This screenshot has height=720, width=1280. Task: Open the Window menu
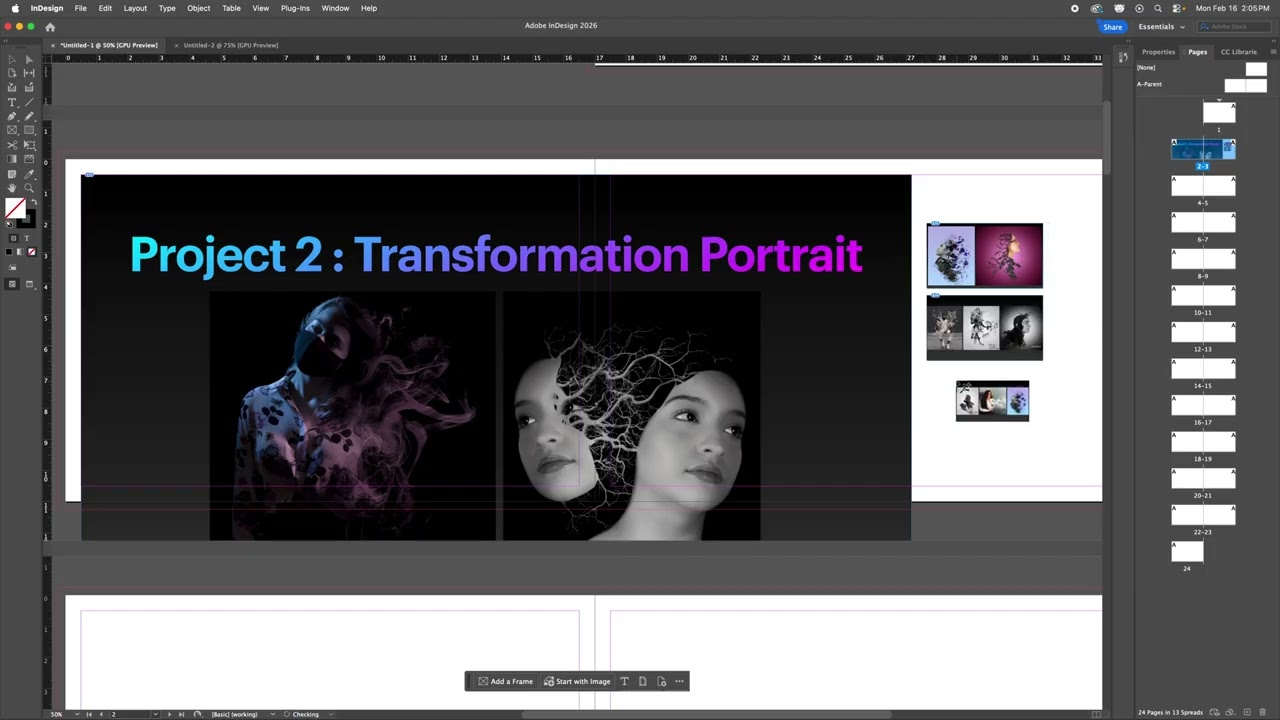335,8
